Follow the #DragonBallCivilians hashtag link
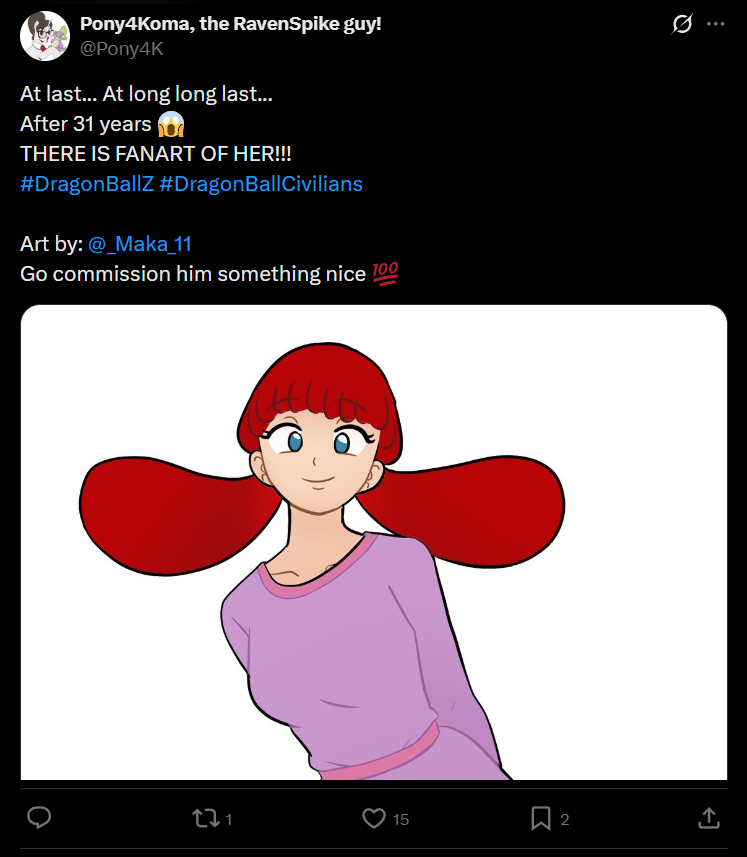Viewport: 747px width, 857px height. pyautogui.click(x=260, y=184)
